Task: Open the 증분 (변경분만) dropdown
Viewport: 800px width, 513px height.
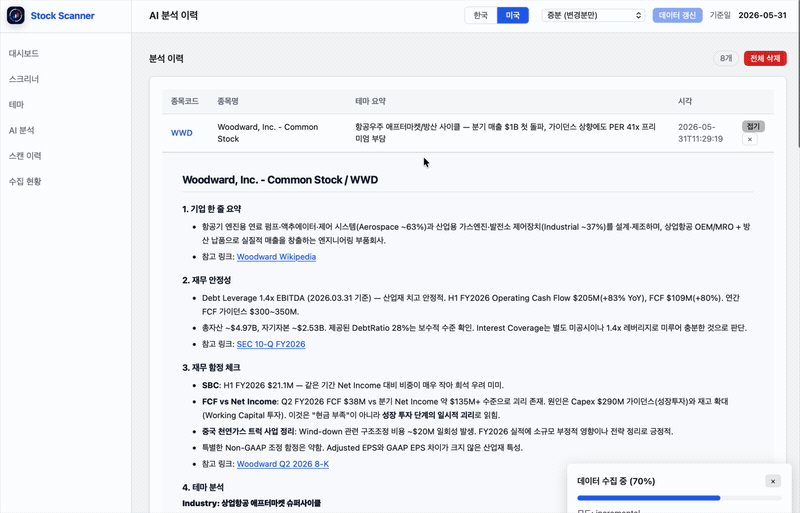Action: coord(593,15)
